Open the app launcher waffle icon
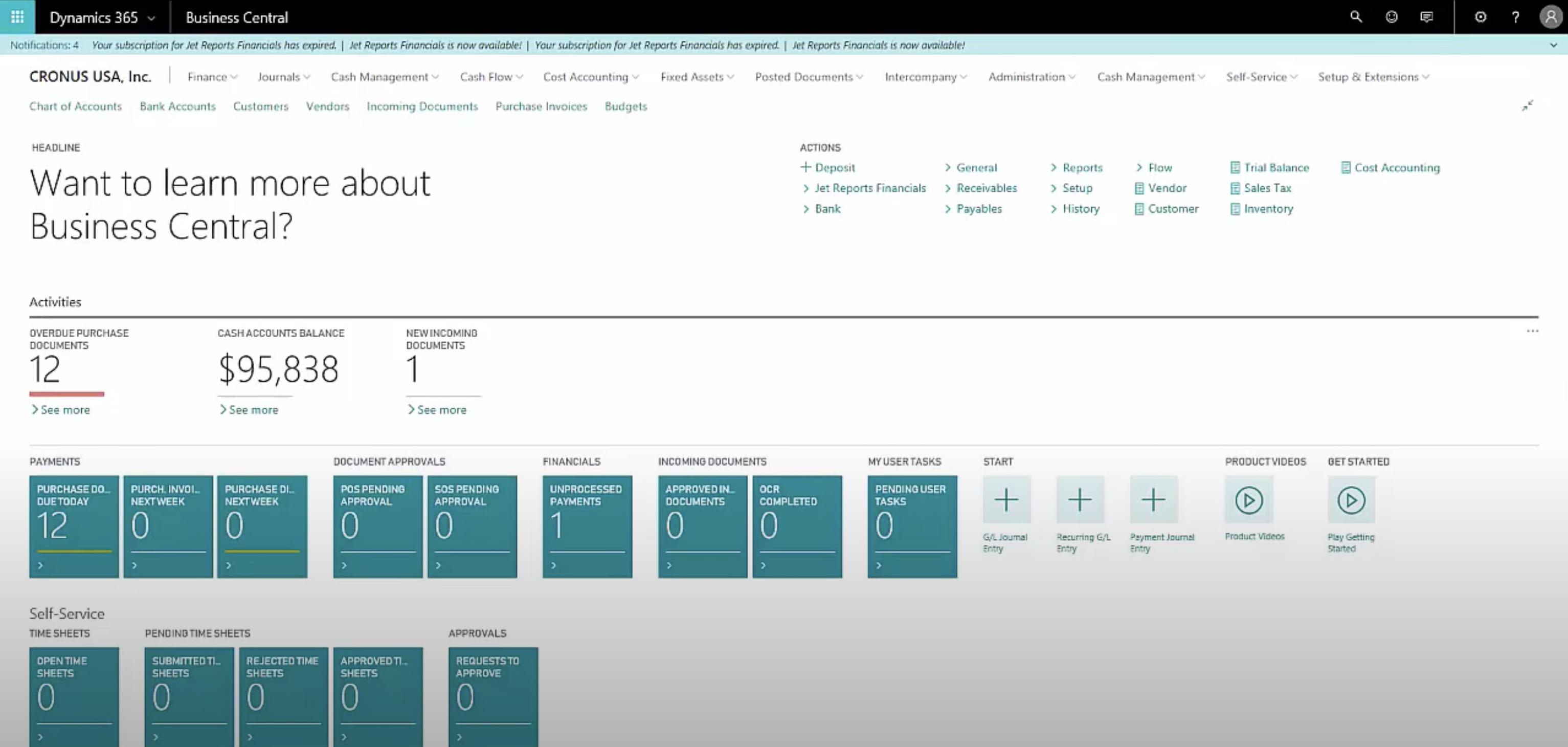 click(17, 17)
